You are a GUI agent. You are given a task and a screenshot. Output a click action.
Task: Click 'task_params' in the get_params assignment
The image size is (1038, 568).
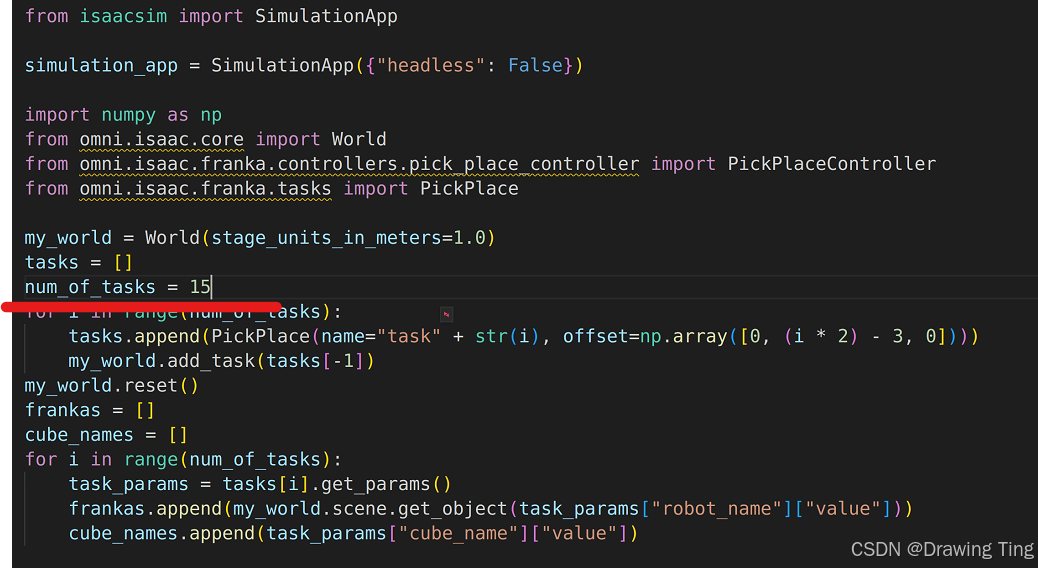(128, 484)
